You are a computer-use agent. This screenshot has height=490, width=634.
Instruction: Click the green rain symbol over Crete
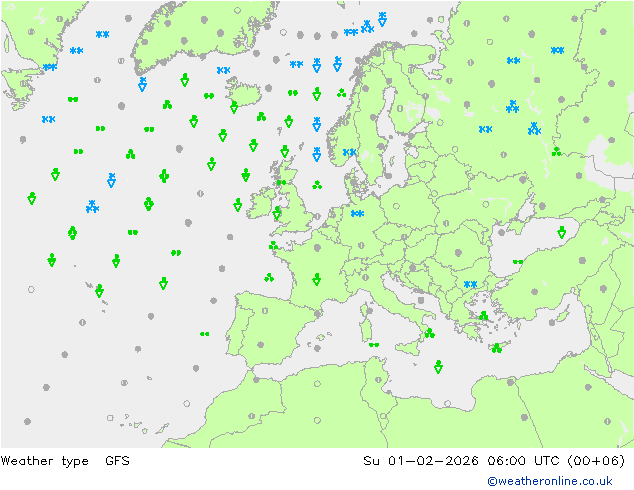click(x=497, y=348)
